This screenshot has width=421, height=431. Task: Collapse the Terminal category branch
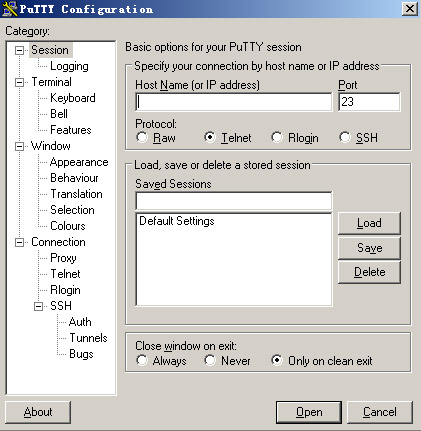20,82
